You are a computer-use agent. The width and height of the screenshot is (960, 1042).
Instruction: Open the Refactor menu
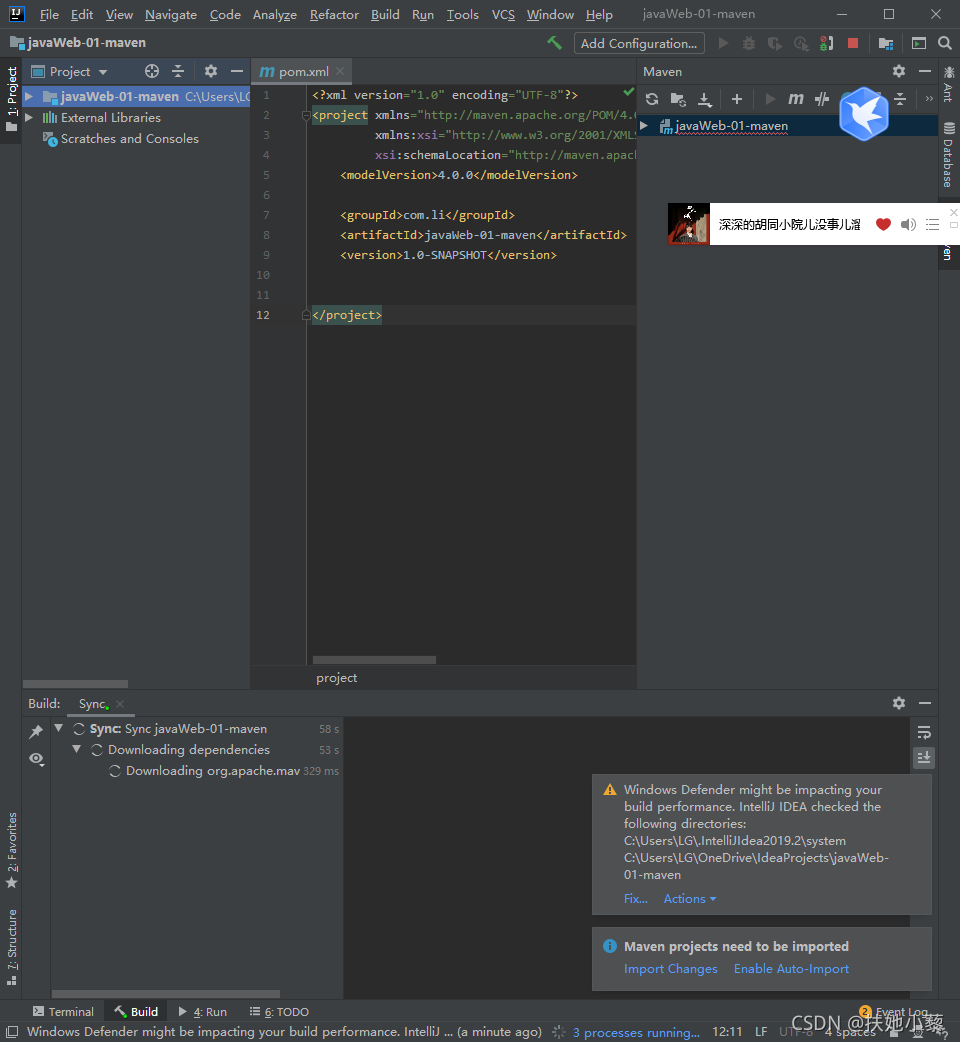pos(334,14)
